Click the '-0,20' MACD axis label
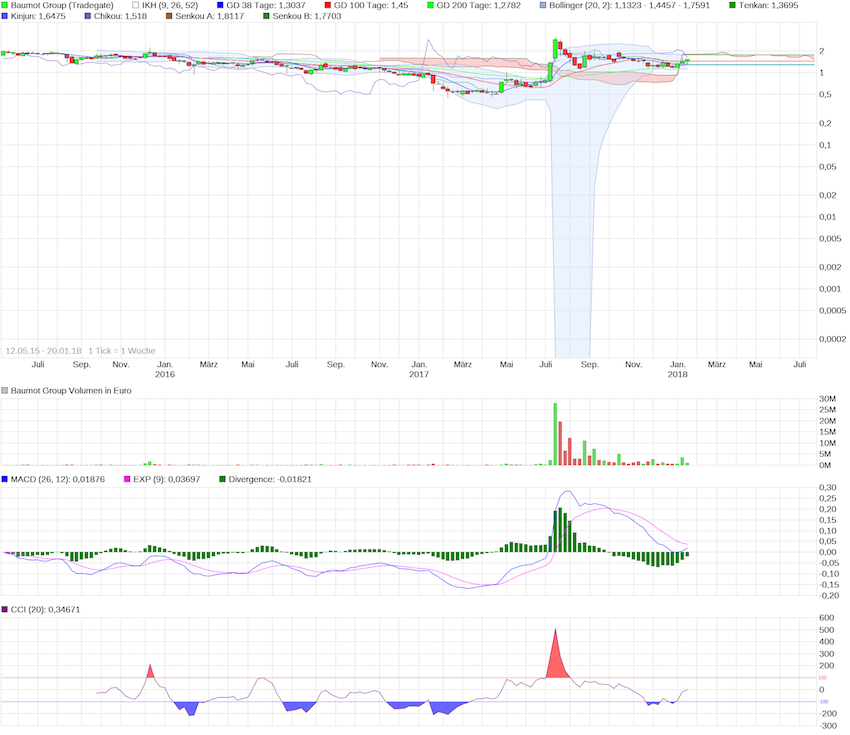This screenshot has width=850, height=735. [829, 596]
